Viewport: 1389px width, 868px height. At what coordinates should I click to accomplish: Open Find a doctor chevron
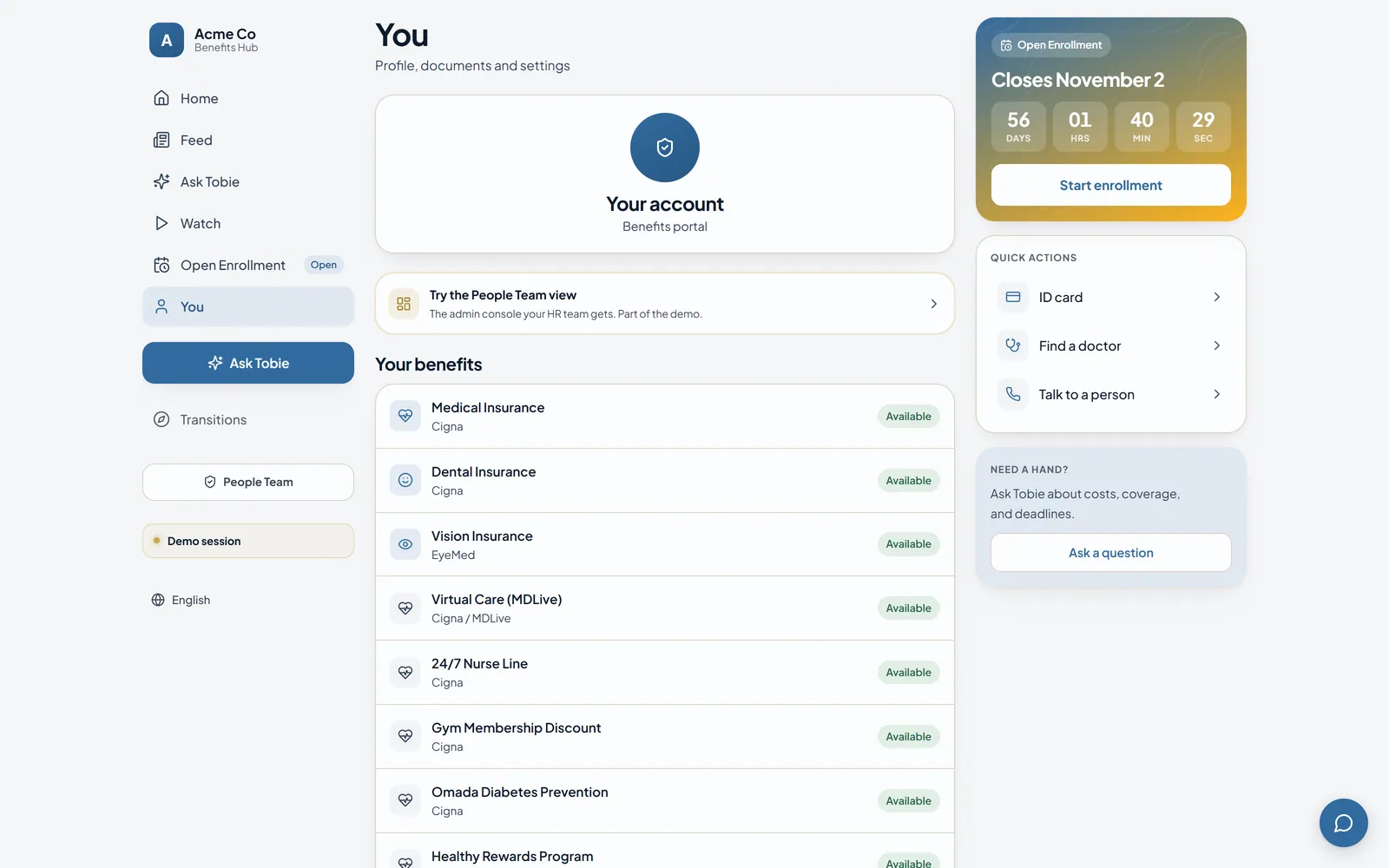[x=1217, y=345]
